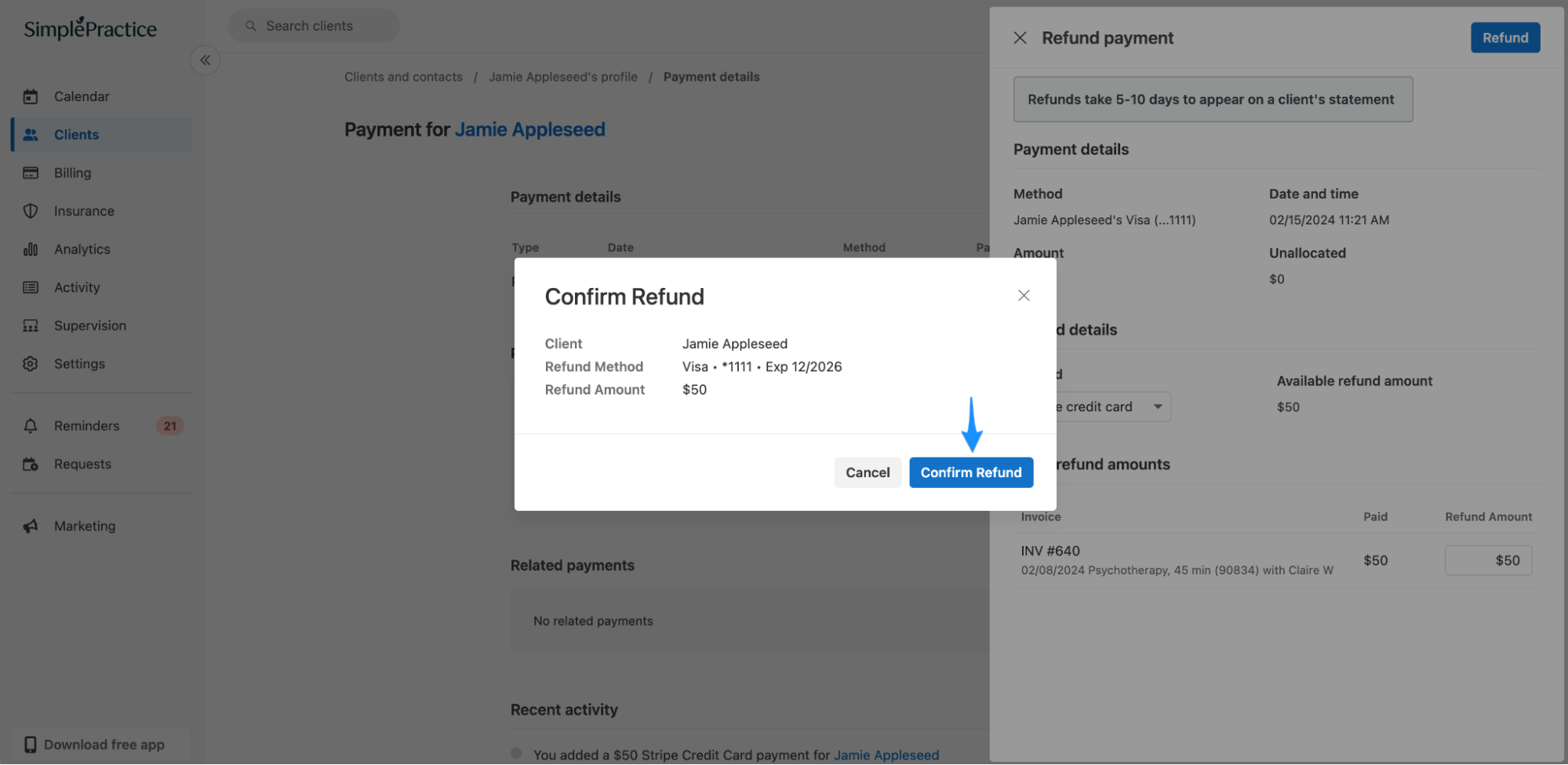Open the Activity log
This screenshot has height=765, width=1568.
tap(77, 287)
